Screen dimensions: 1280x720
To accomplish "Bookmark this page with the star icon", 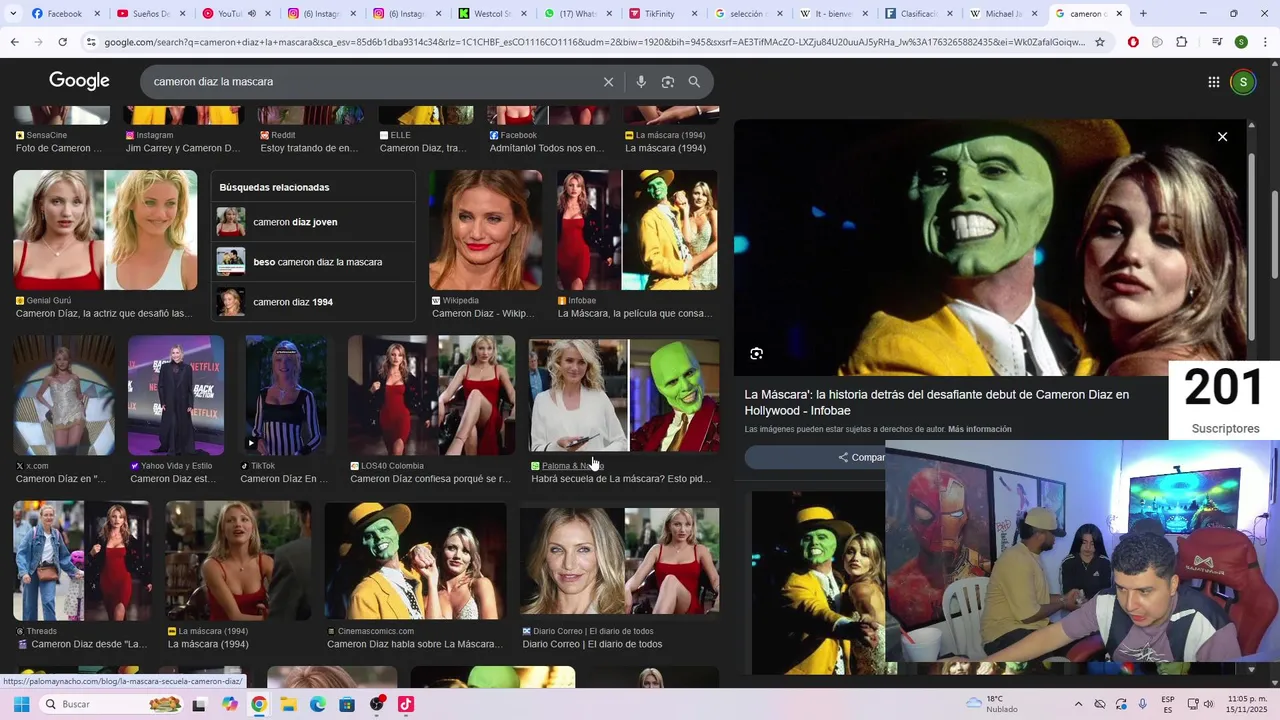I will (x=1100, y=42).
